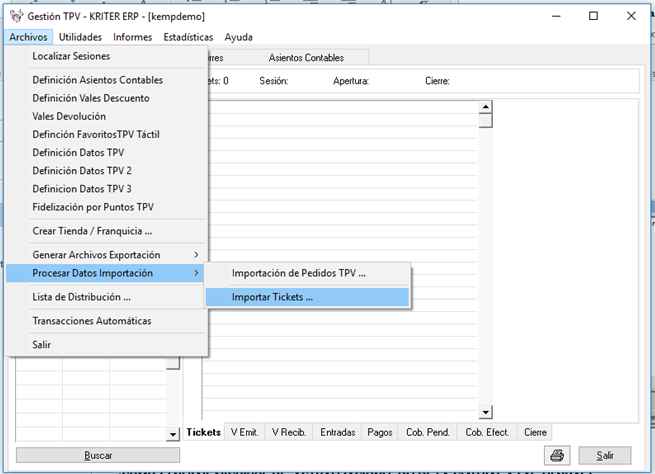Select the Cob. Pend. tab

(x=426, y=432)
